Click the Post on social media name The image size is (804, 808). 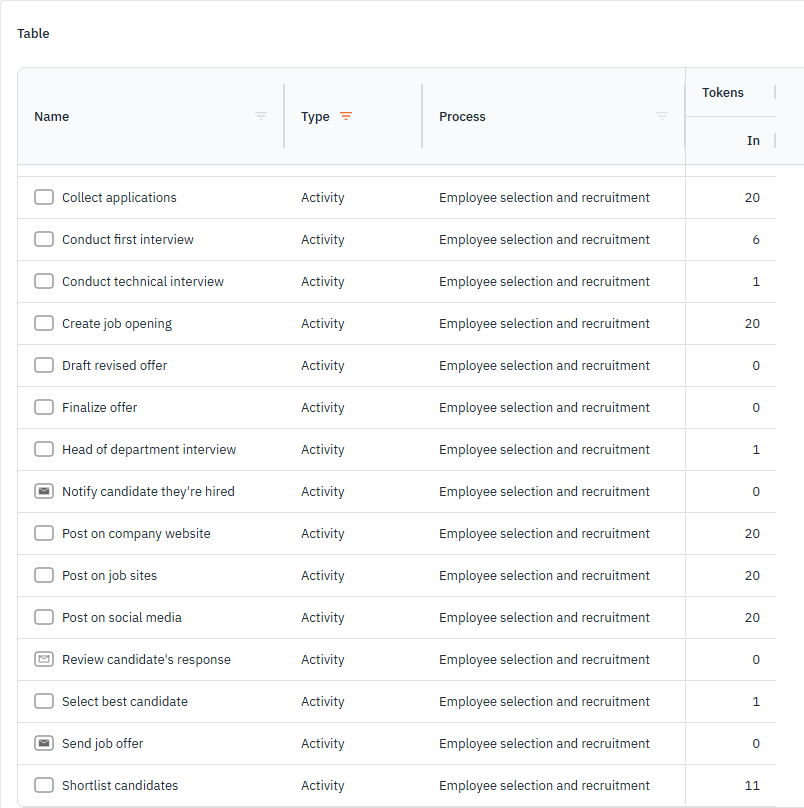(x=122, y=617)
